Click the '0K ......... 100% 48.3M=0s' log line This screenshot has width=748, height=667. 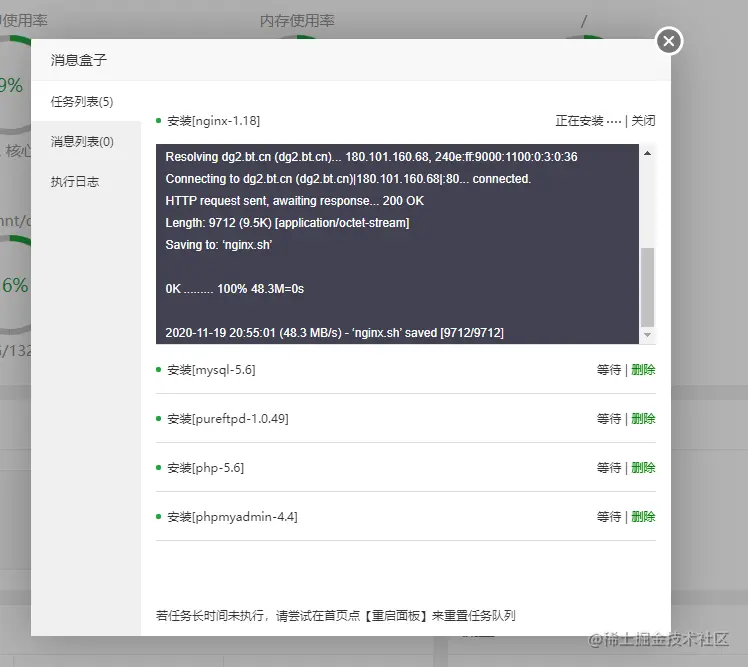[x=234, y=289]
